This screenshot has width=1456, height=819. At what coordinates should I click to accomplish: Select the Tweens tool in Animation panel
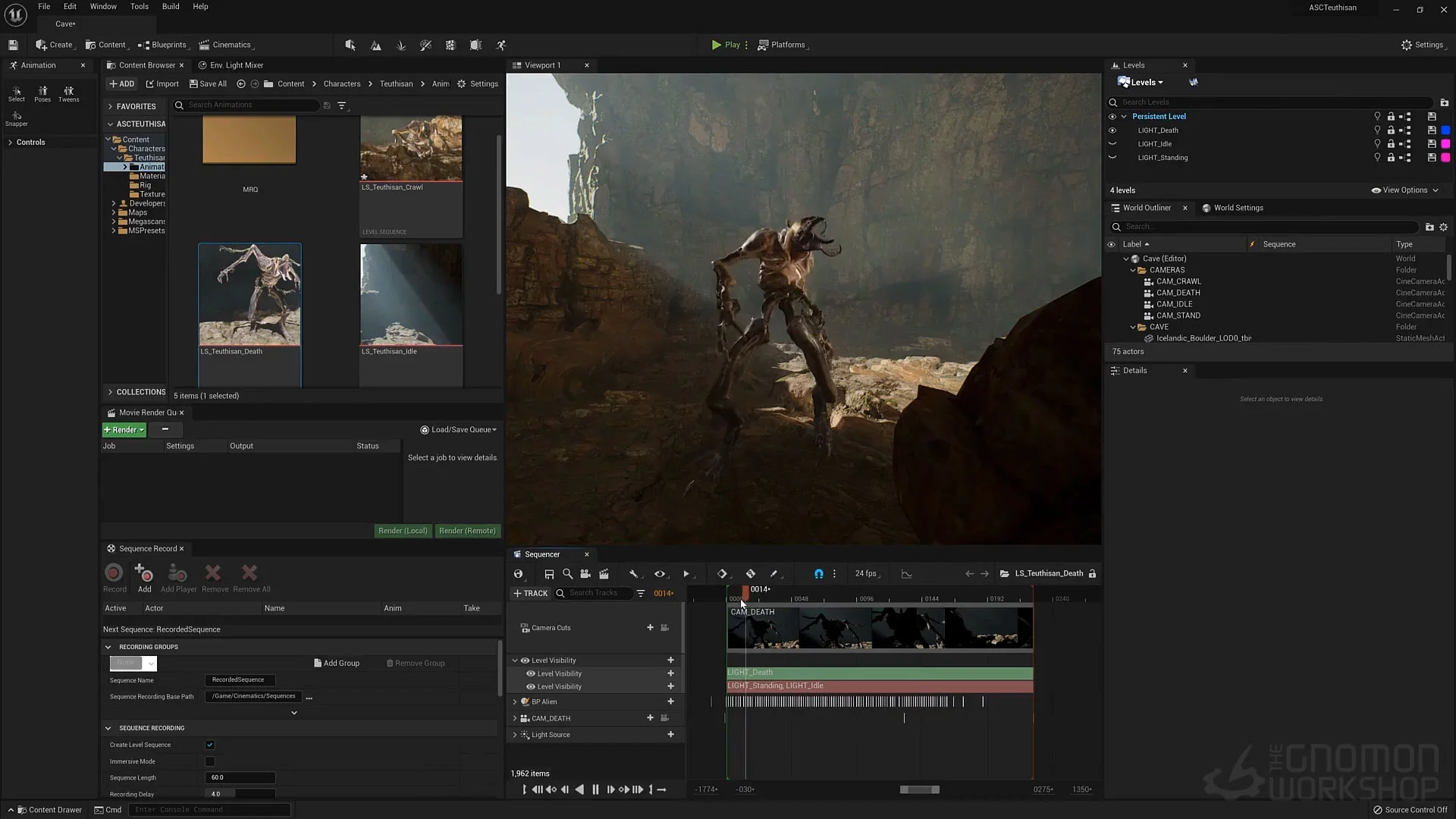pos(68,94)
